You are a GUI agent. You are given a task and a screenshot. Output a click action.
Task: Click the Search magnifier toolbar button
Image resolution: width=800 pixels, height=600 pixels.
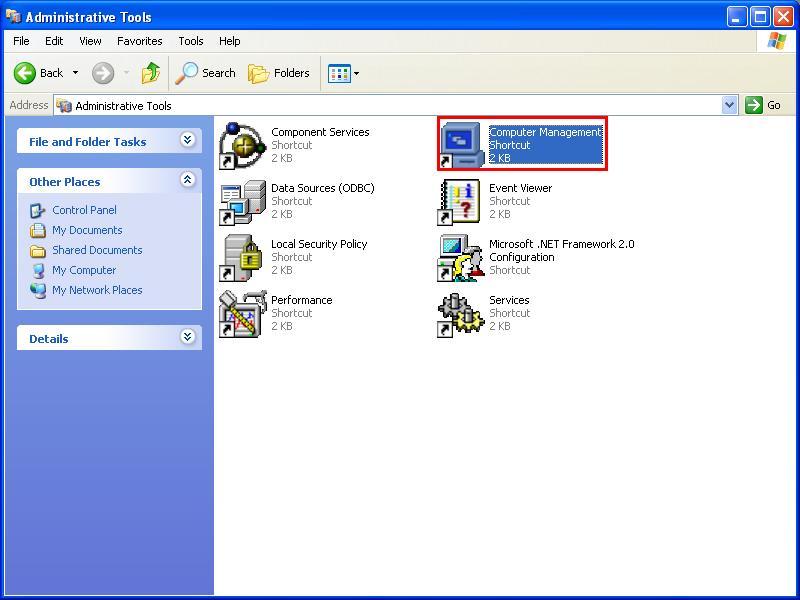click(x=205, y=73)
